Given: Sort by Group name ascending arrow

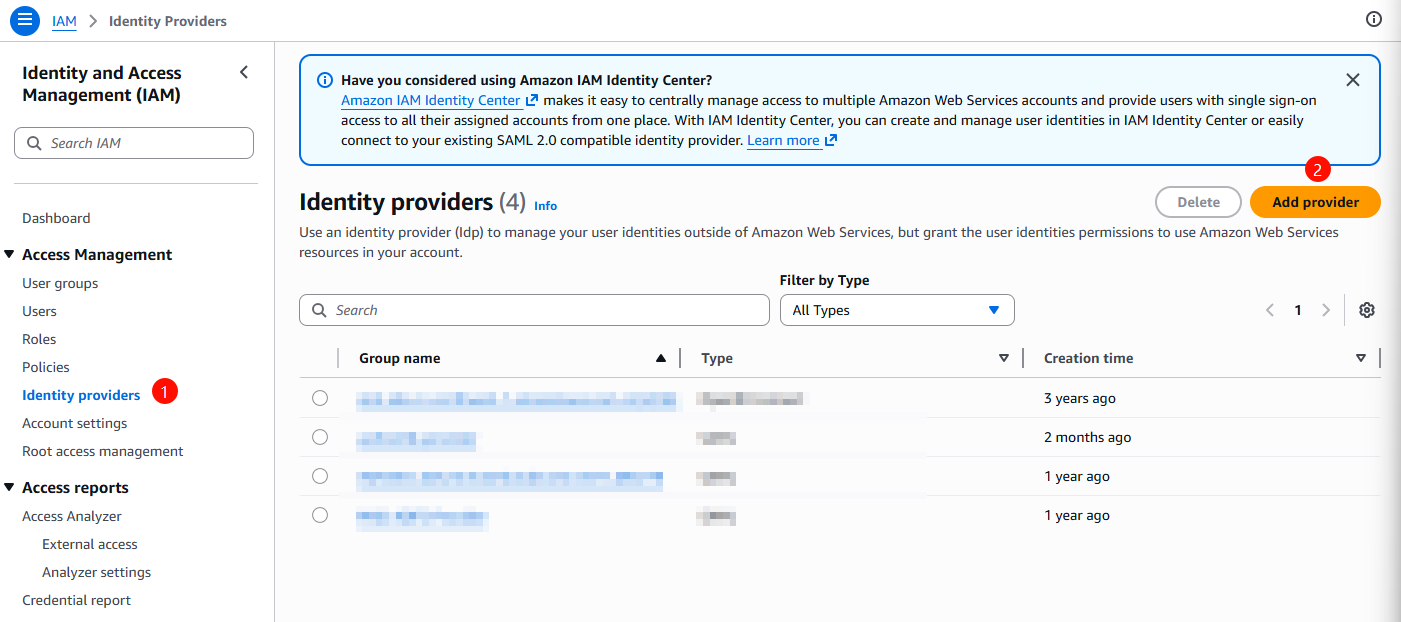Looking at the screenshot, I should pyautogui.click(x=660, y=358).
